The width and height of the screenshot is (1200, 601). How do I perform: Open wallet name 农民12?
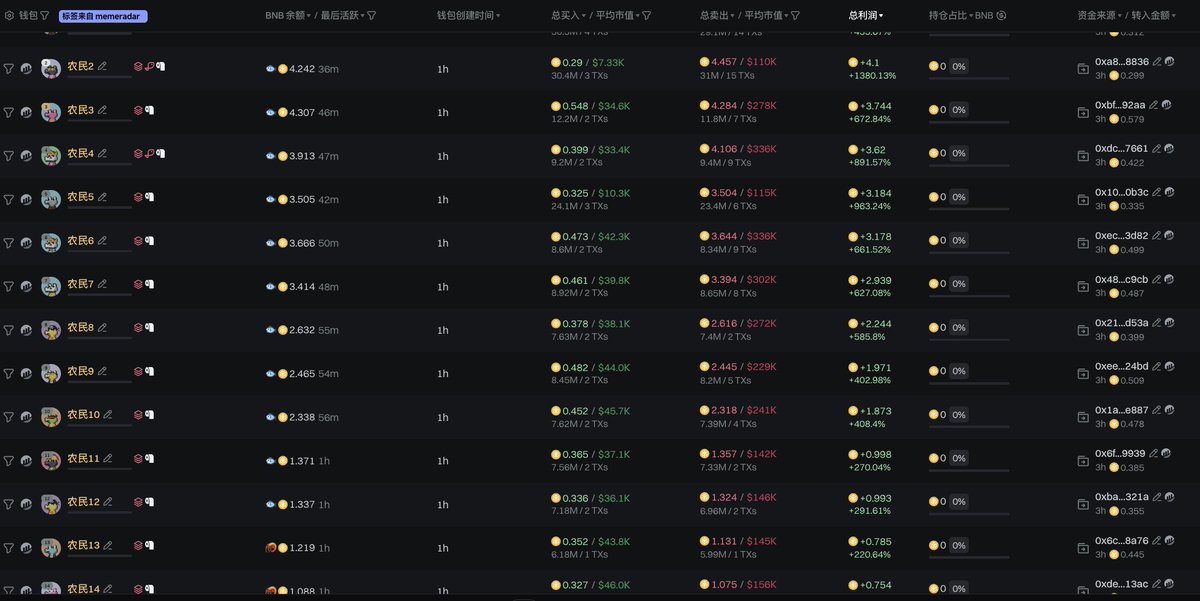point(83,502)
